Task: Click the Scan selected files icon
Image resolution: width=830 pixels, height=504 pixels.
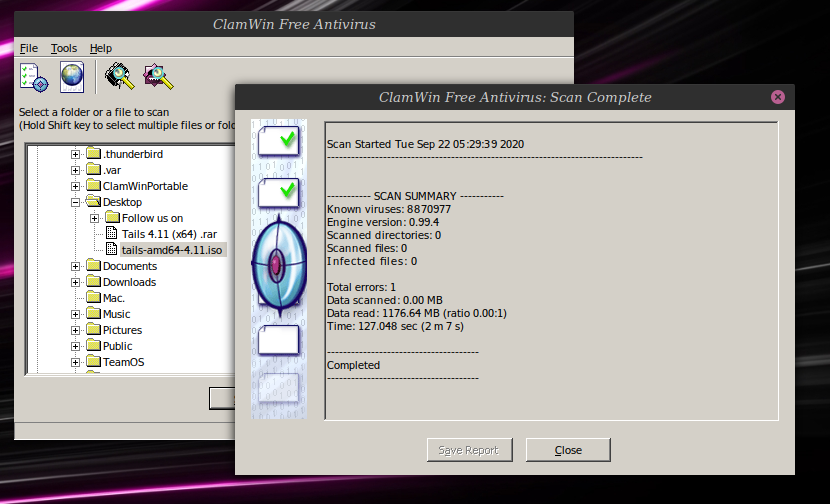Action: (x=158, y=77)
